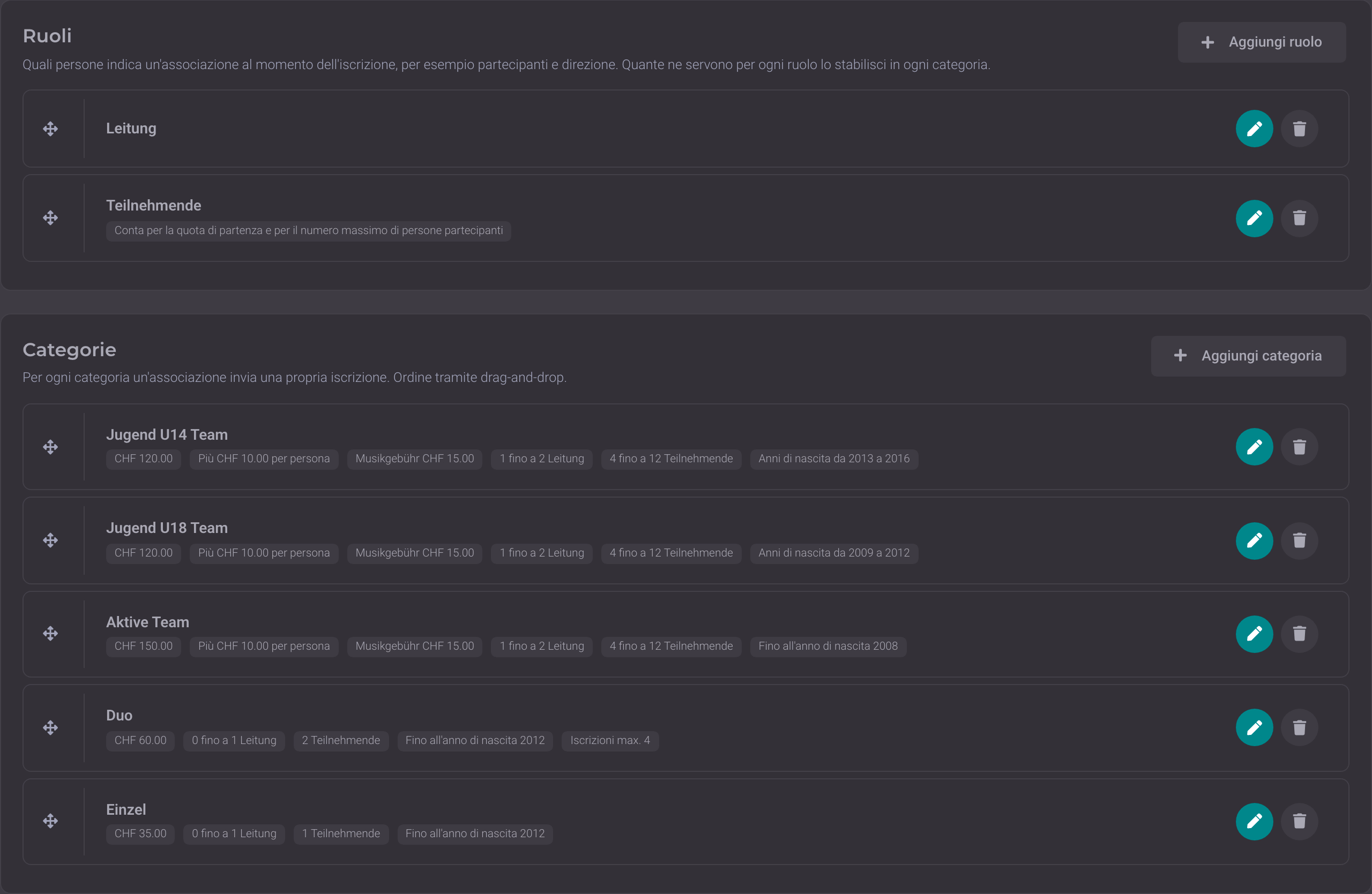Delete the Leitung role

tap(1299, 129)
